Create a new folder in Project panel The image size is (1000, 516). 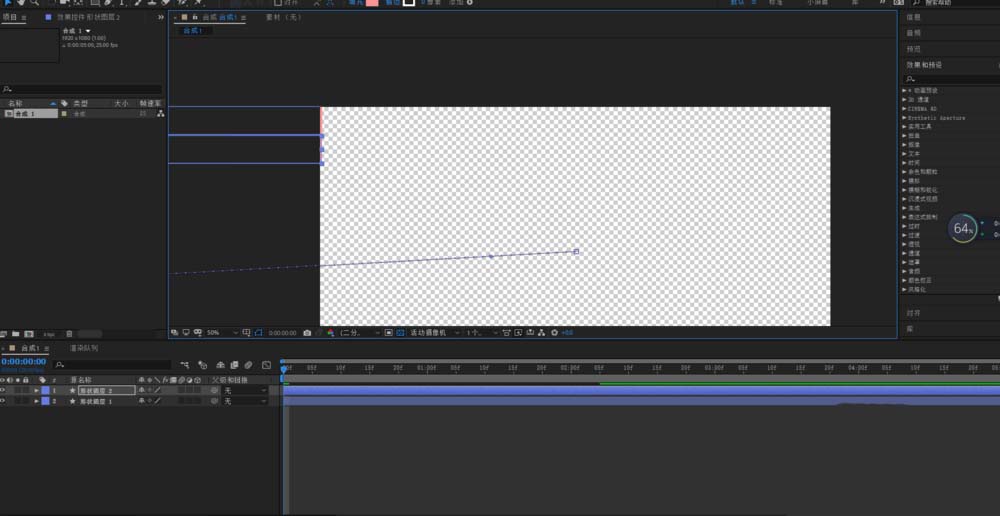(15, 334)
